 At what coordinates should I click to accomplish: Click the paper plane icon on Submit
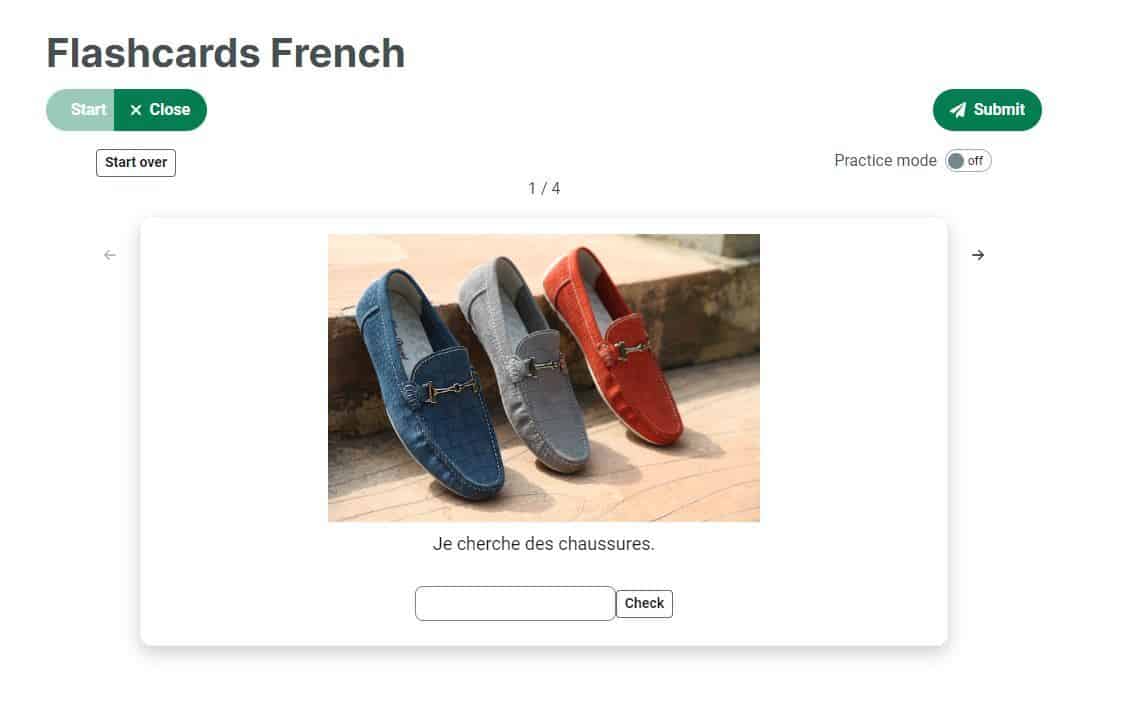(x=957, y=110)
